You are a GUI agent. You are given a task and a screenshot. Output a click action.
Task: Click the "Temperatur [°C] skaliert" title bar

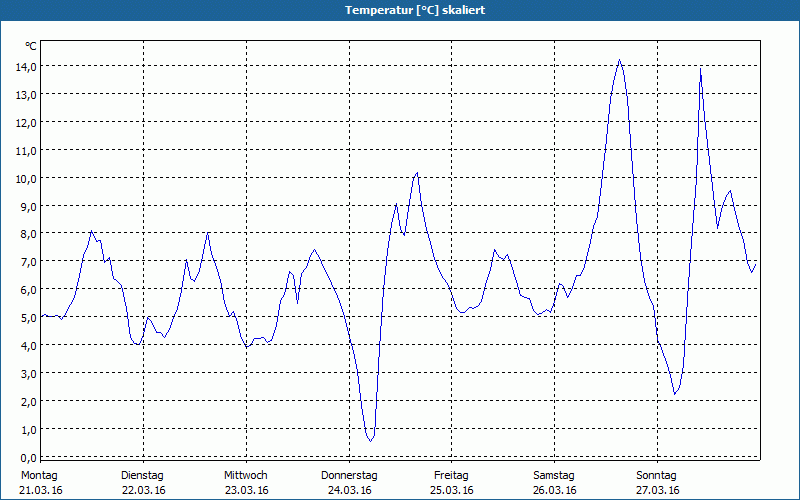(x=400, y=9)
